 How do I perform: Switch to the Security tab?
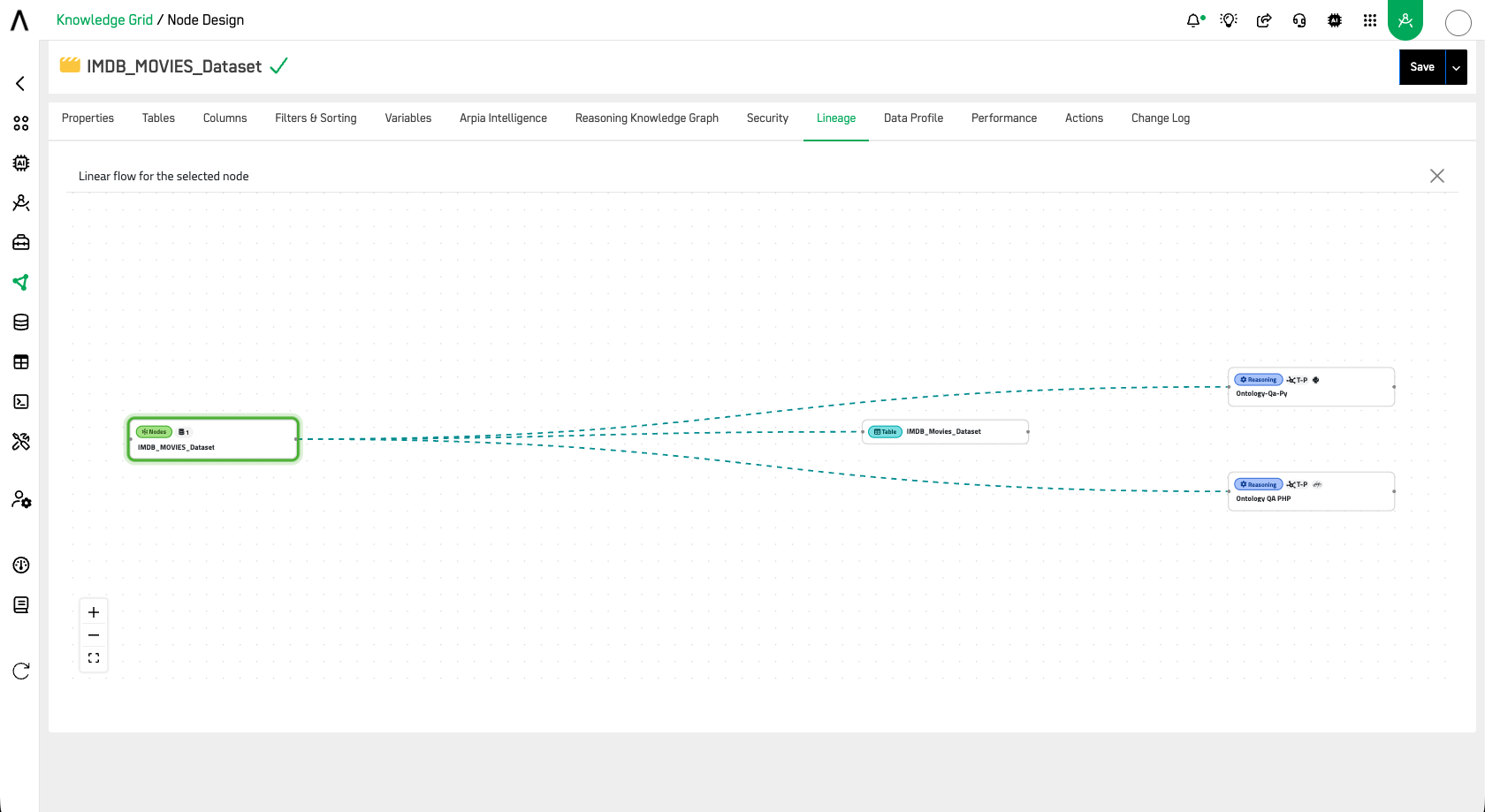(x=767, y=118)
